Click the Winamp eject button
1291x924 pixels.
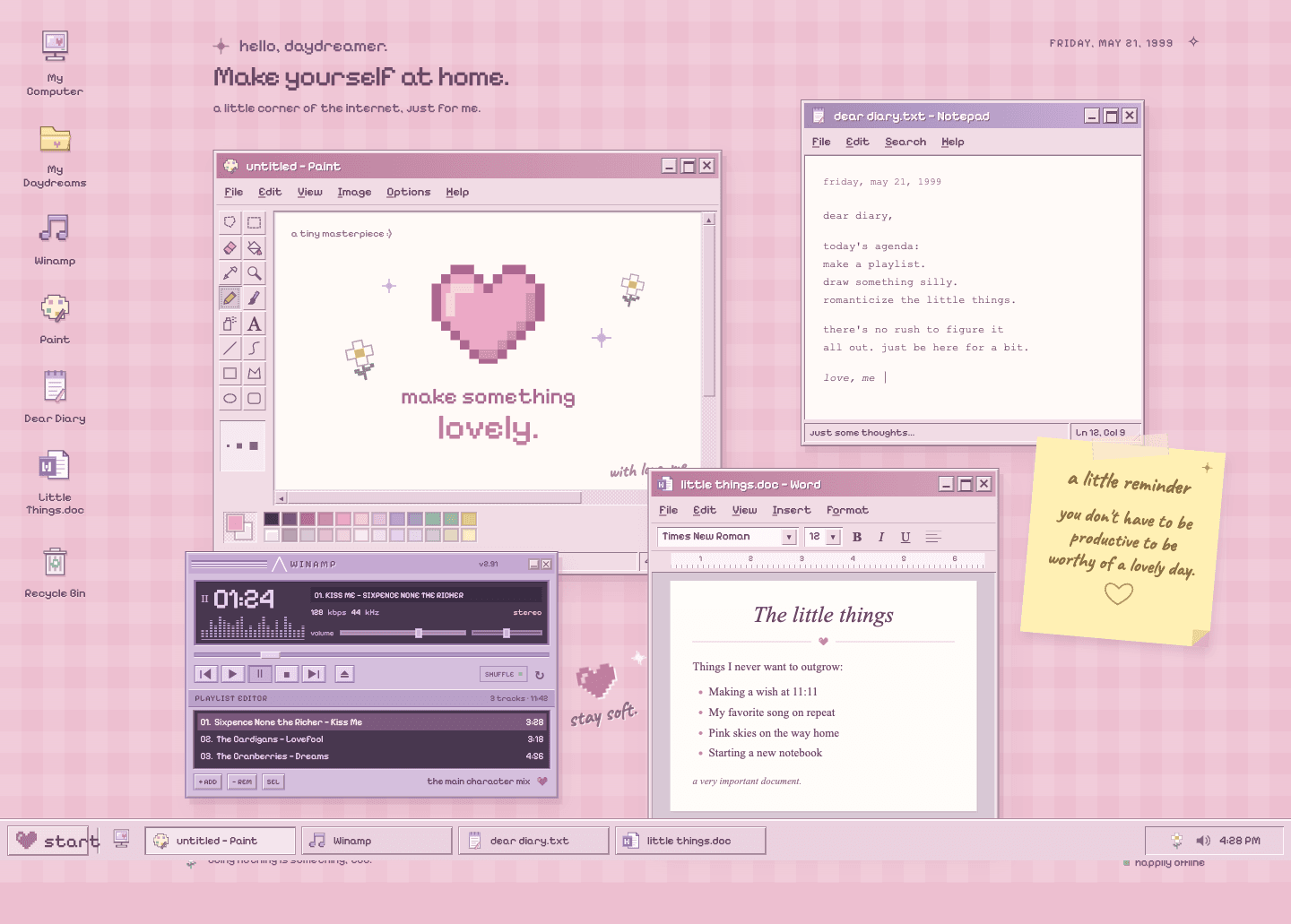344,674
